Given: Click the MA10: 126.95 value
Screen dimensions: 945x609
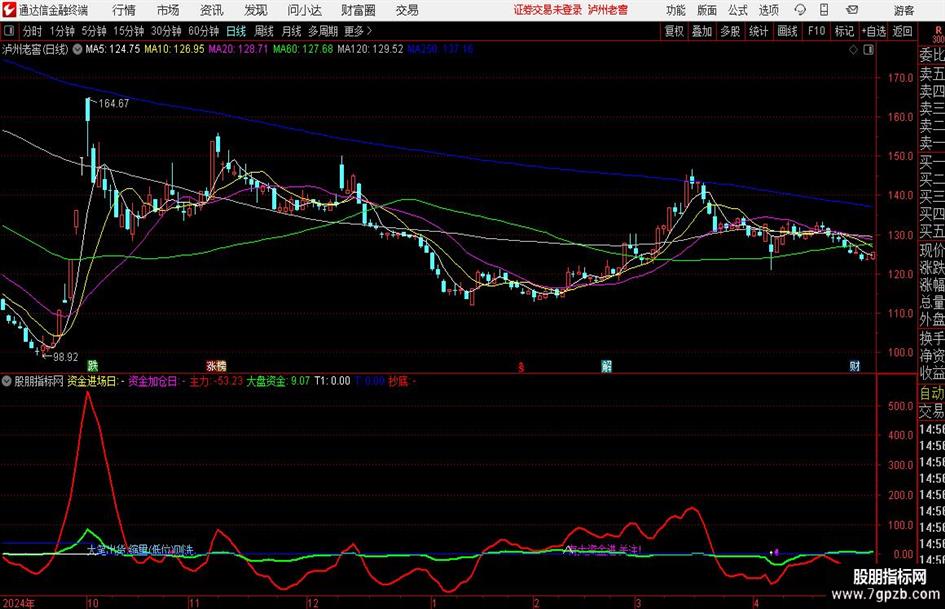Looking at the screenshot, I should pyautogui.click(x=174, y=49).
